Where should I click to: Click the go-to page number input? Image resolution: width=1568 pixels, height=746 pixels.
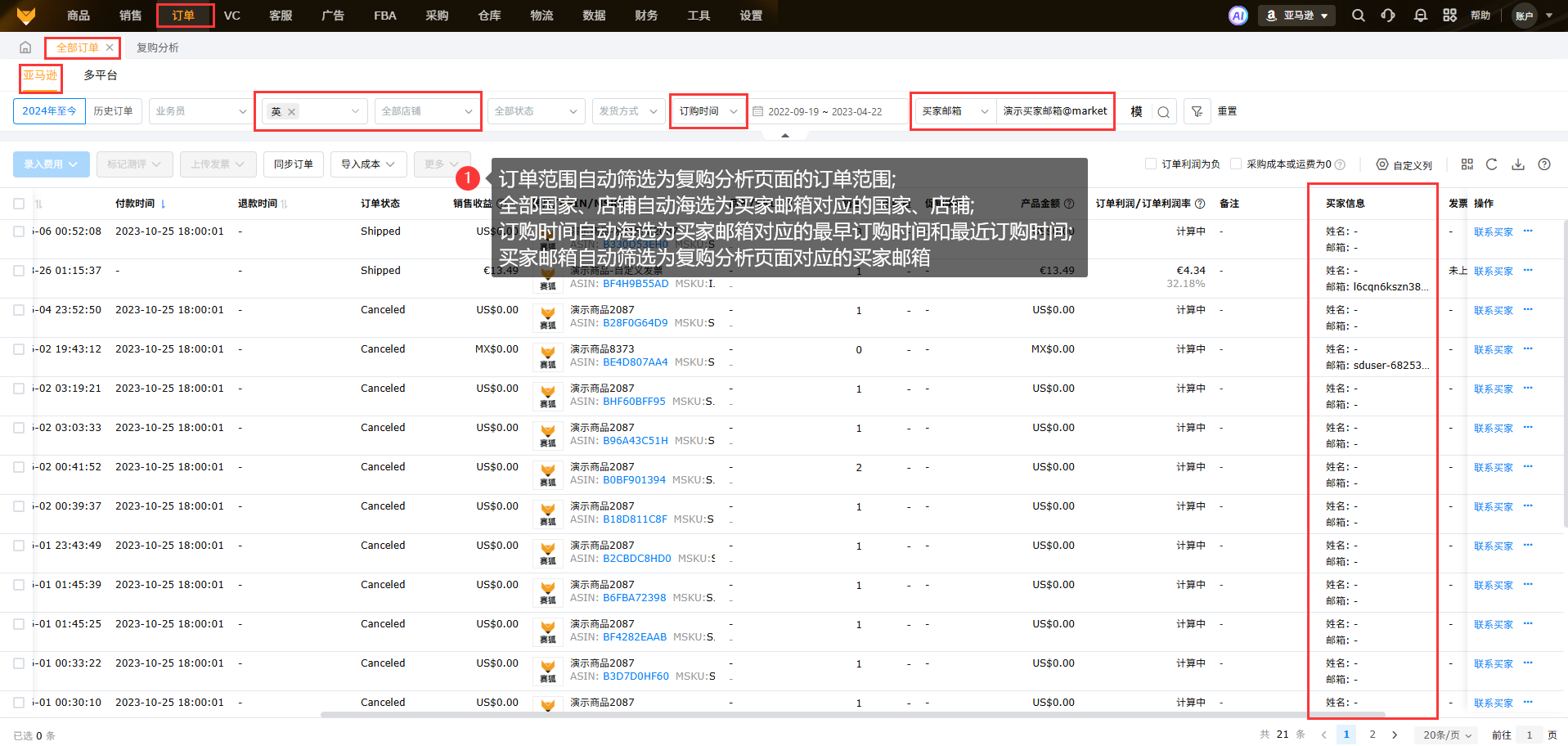click(x=1529, y=735)
